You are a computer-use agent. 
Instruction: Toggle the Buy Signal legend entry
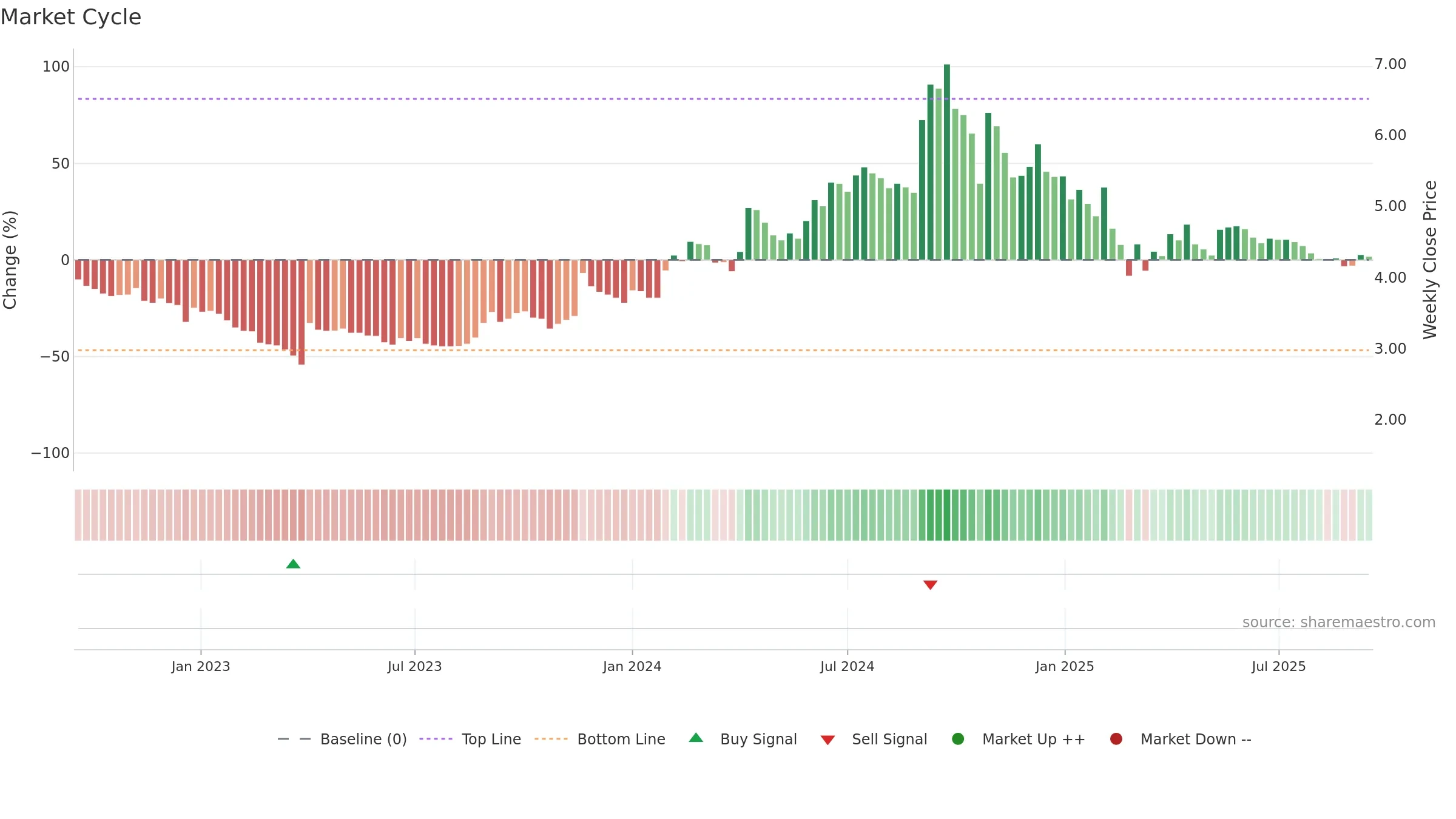coord(743,739)
